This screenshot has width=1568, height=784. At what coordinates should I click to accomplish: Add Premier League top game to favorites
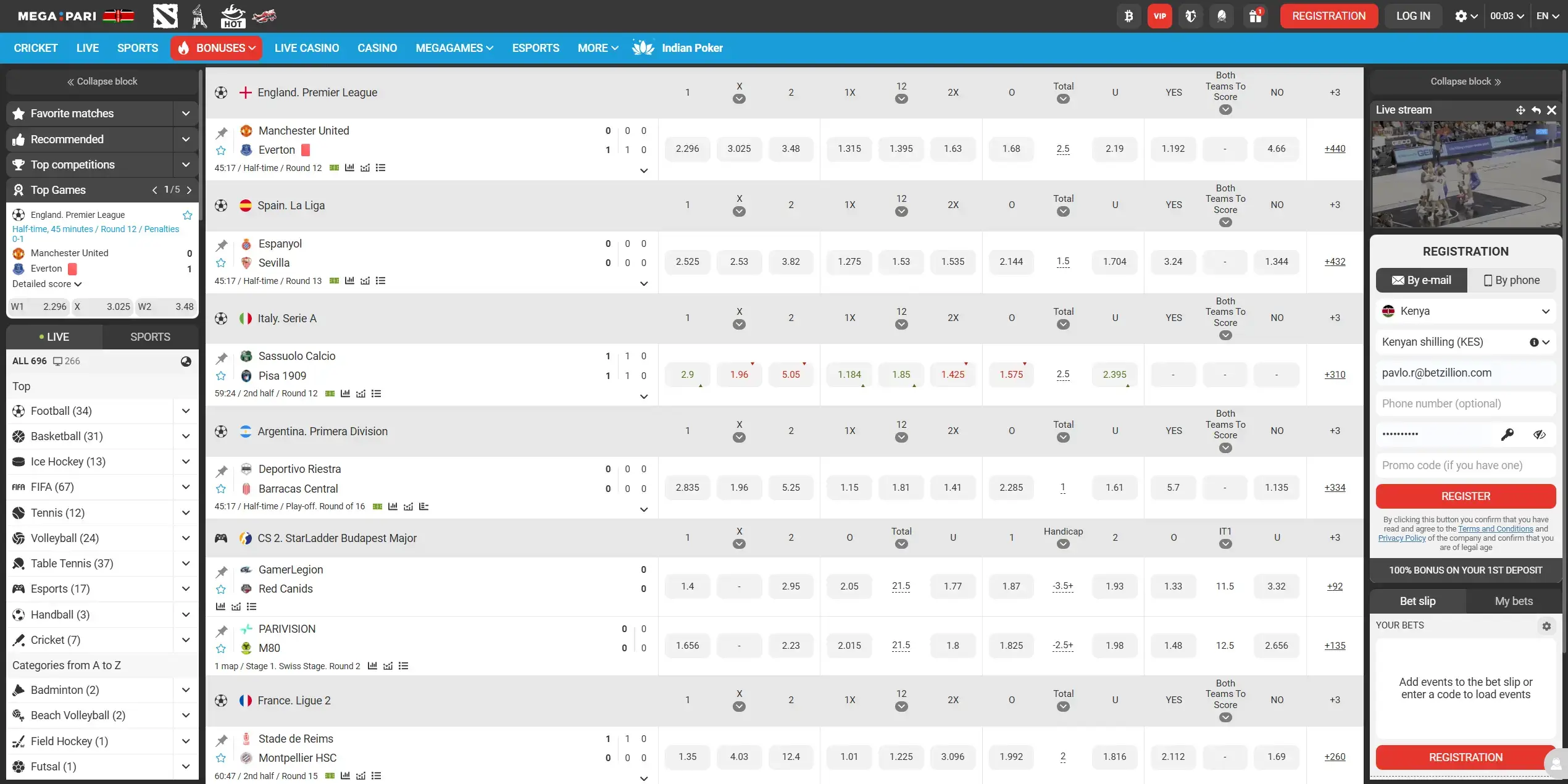[187, 215]
